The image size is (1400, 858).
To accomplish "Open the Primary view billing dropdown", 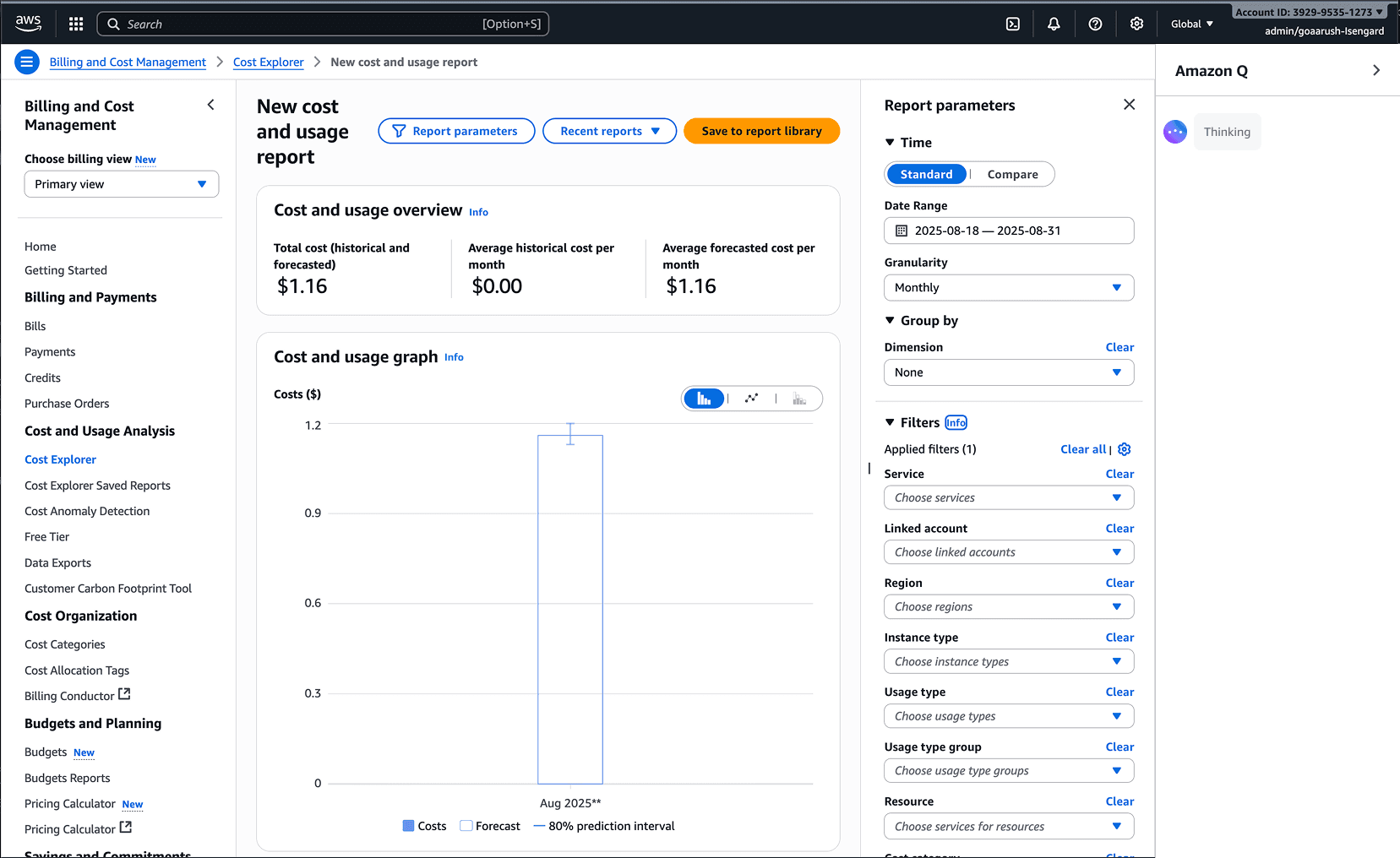I will click(x=122, y=184).
